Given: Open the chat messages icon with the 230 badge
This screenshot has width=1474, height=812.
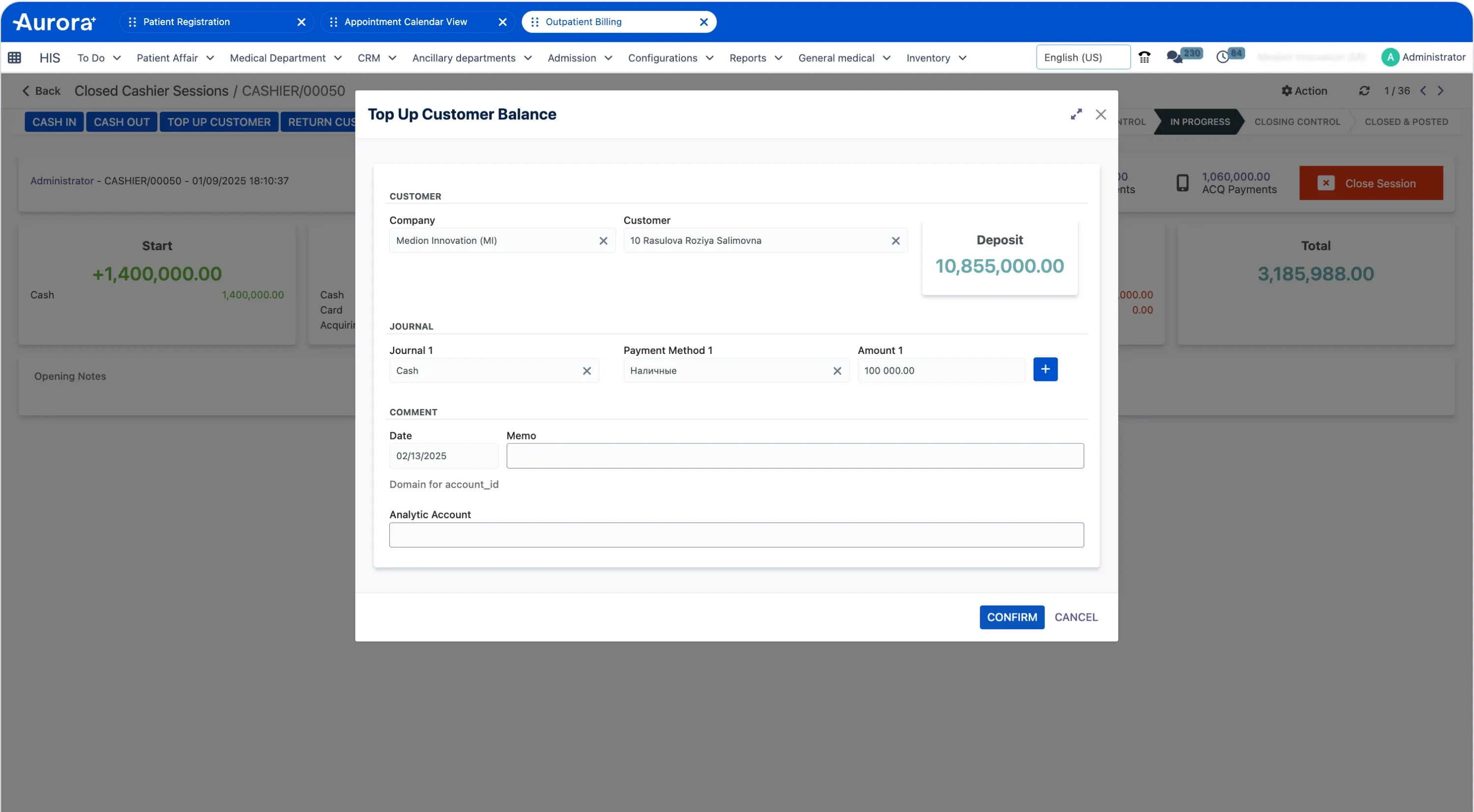Looking at the screenshot, I should [x=1174, y=57].
